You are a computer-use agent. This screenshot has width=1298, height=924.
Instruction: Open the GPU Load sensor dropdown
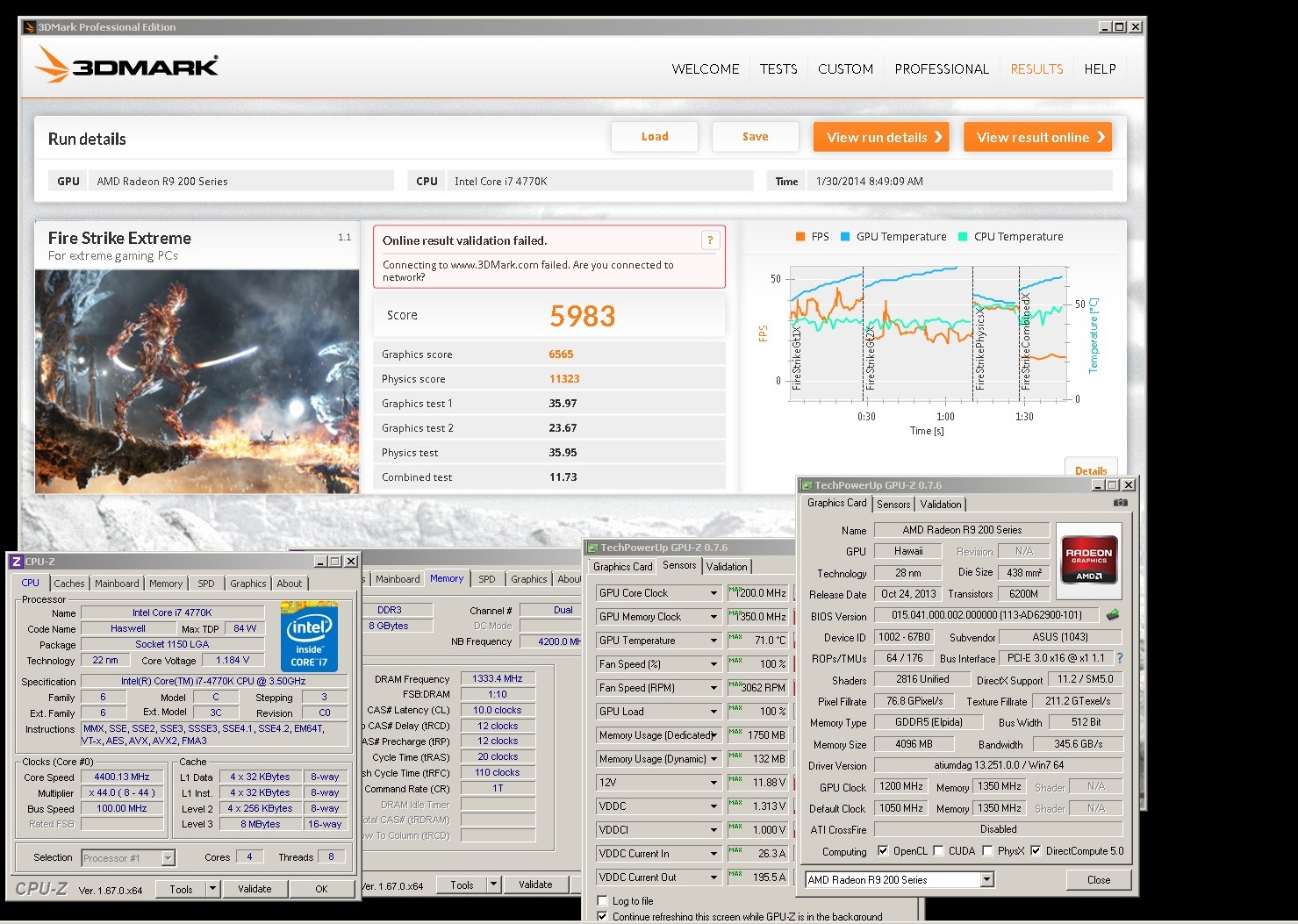714,712
